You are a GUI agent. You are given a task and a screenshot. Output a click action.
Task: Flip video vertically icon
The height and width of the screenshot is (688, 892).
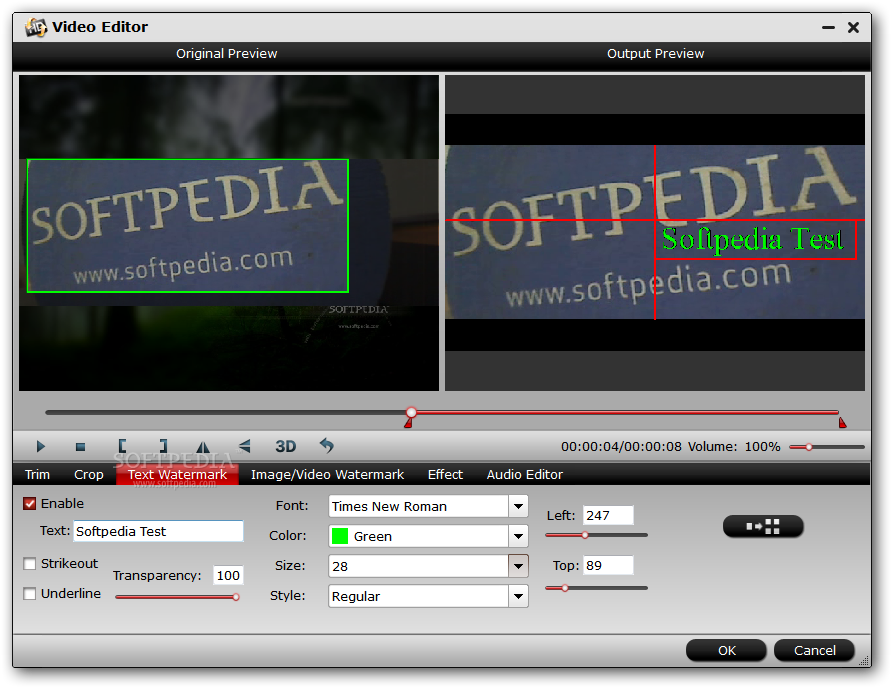click(245, 446)
